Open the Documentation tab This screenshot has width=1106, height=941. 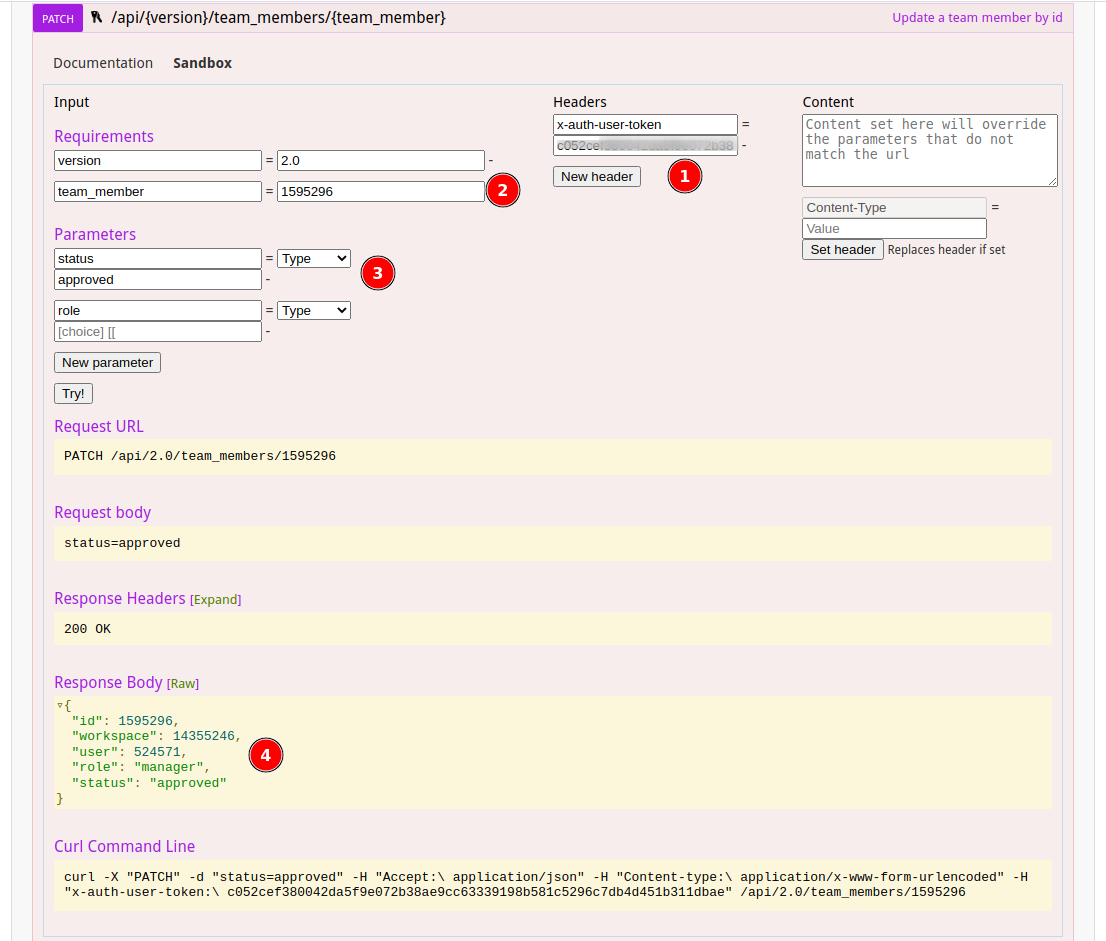(103, 63)
